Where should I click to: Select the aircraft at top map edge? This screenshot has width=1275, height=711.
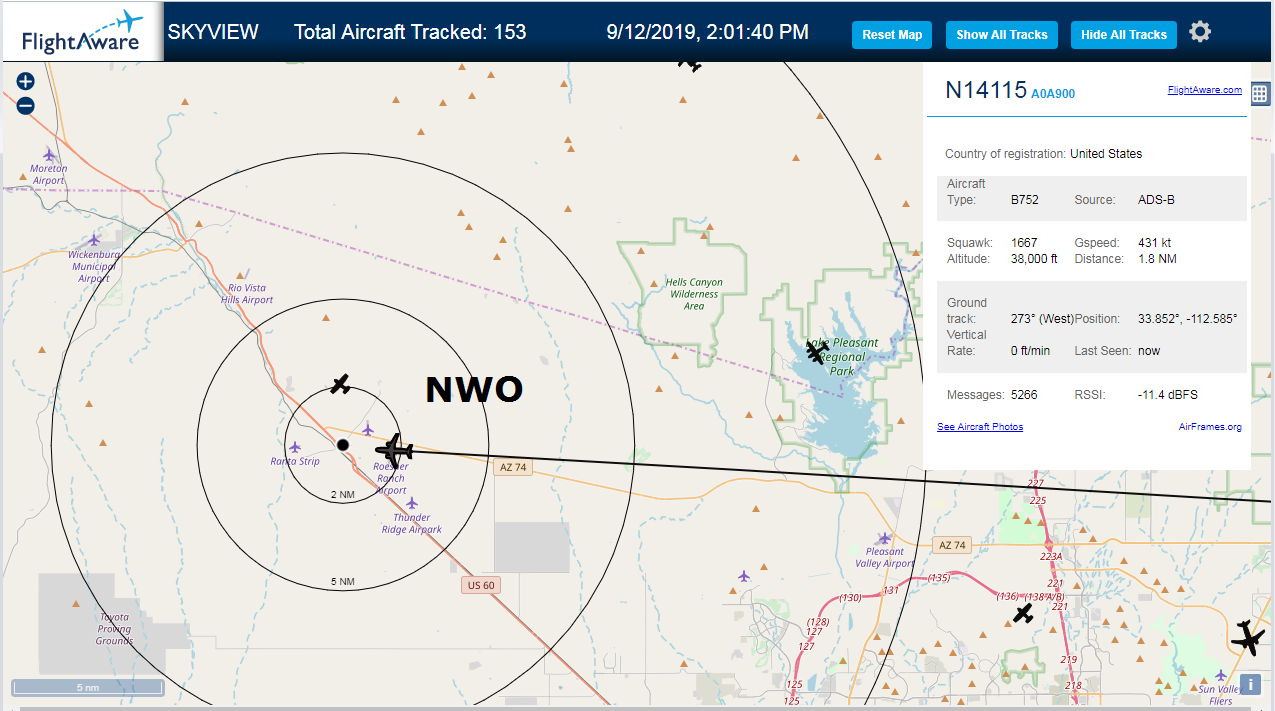(x=690, y=65)
